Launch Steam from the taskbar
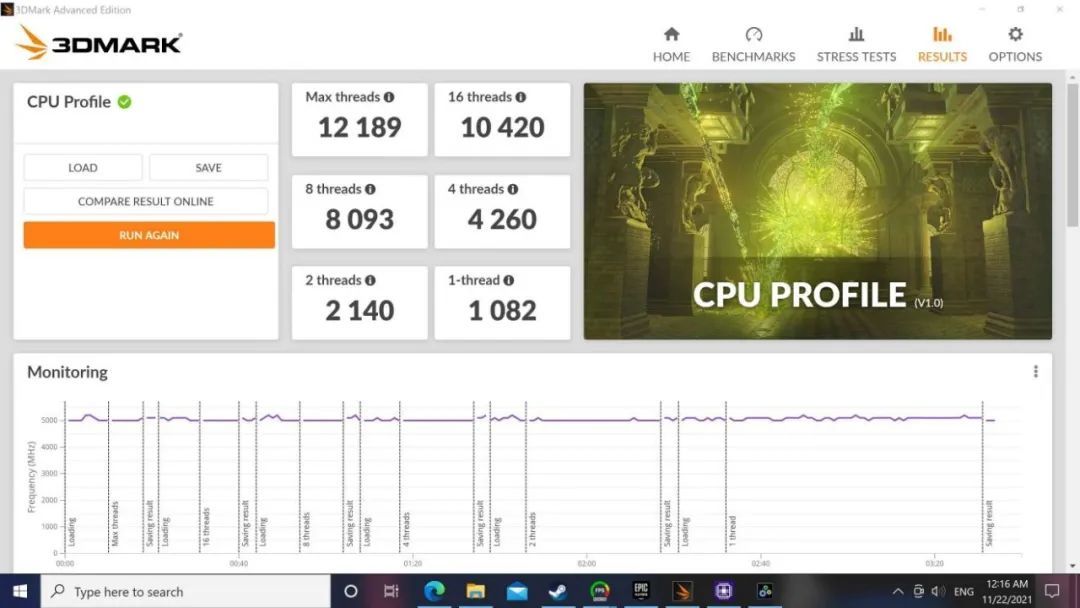The height and width of the screenshot is (608, 1080). click(557, 591)
